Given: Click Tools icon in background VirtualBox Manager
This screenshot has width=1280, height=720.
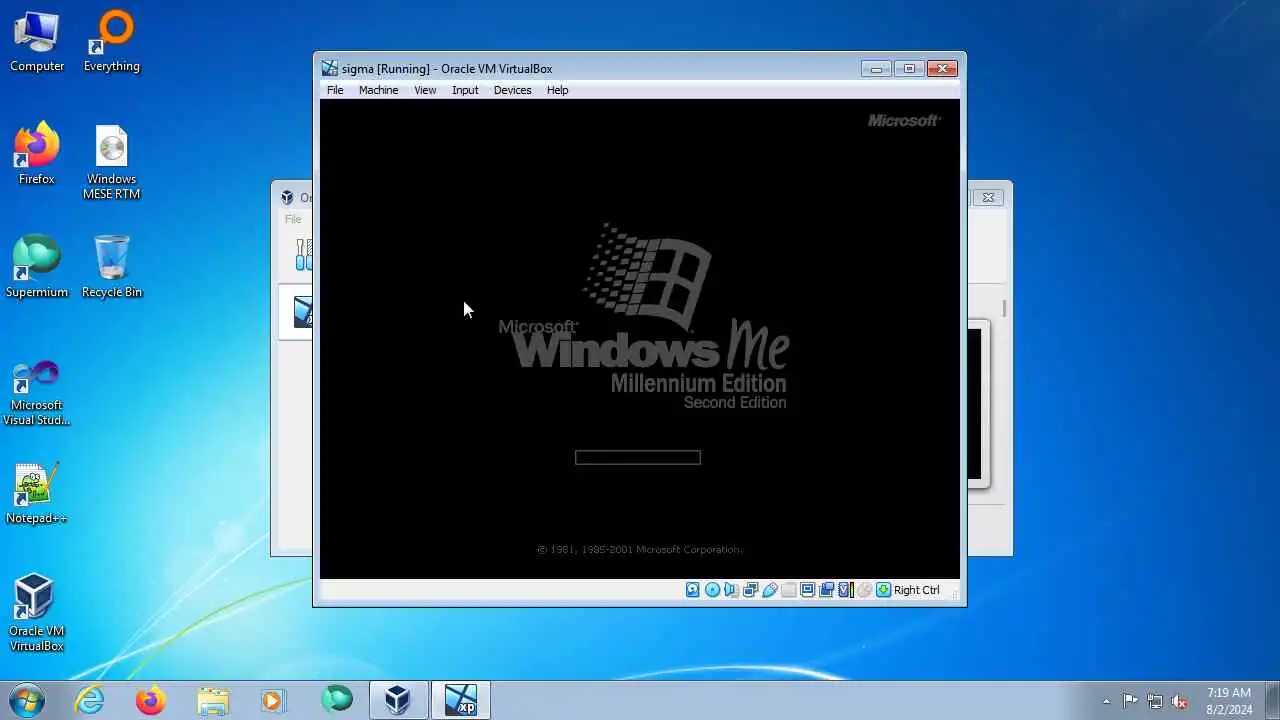Looking at the screenshot, I should click(x=304, y=254).
